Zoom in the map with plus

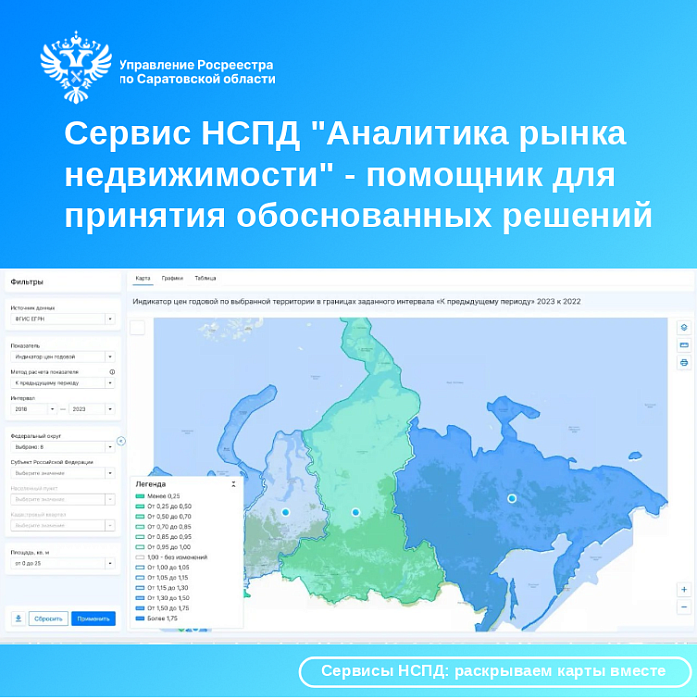pos(684,590)
